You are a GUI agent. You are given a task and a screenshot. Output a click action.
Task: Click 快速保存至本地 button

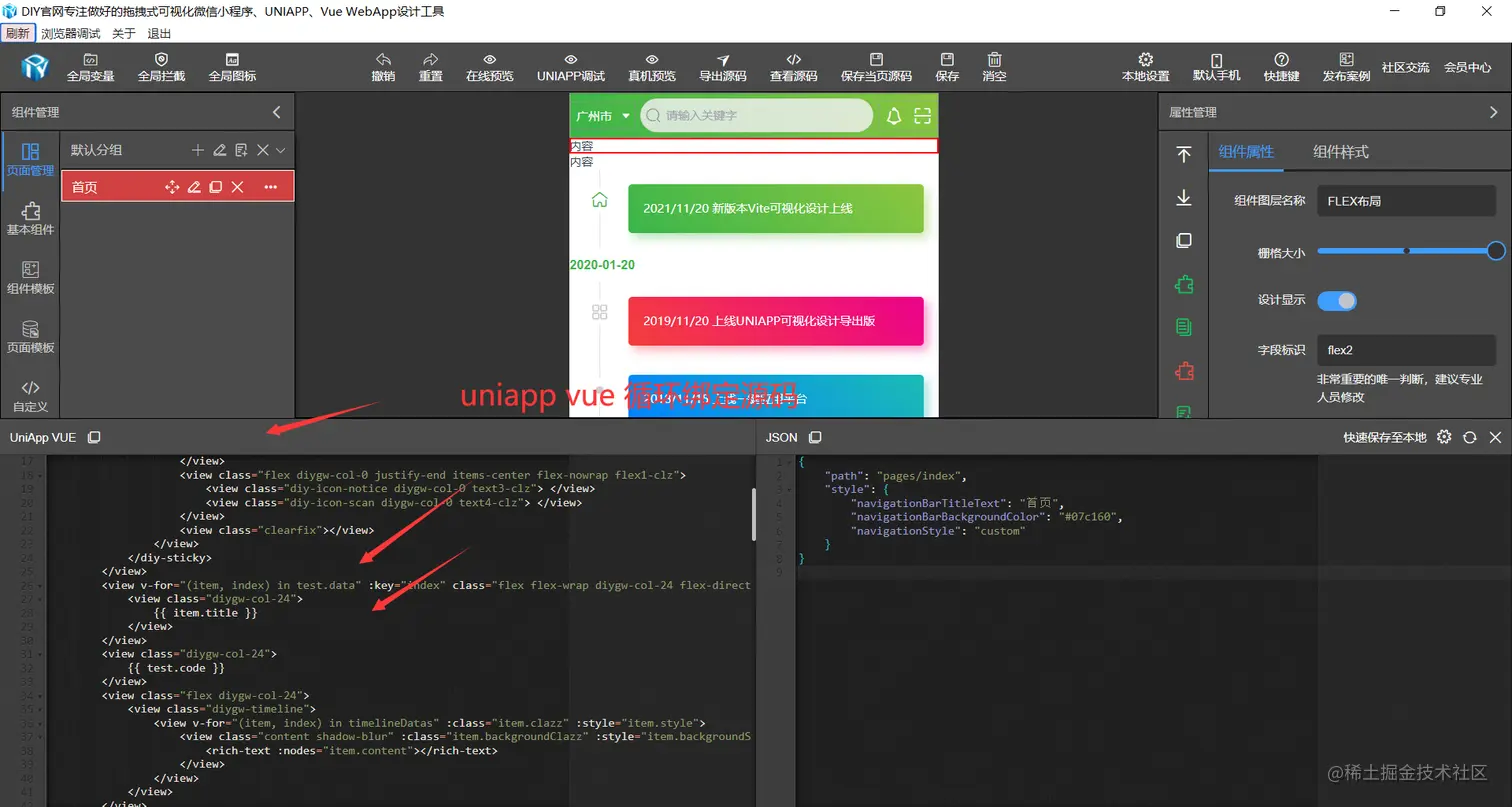[x=1385, y=437]
